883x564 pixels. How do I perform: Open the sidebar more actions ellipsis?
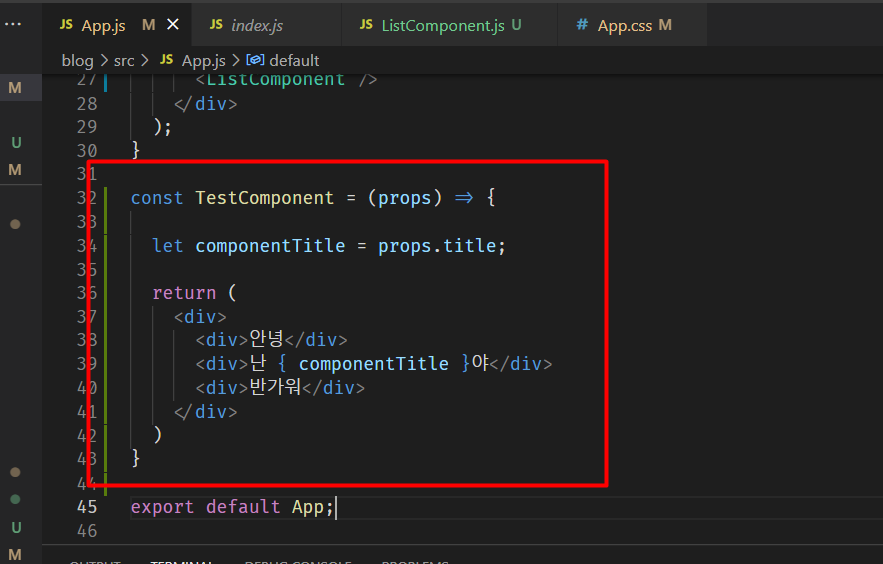tap(13, 24)
